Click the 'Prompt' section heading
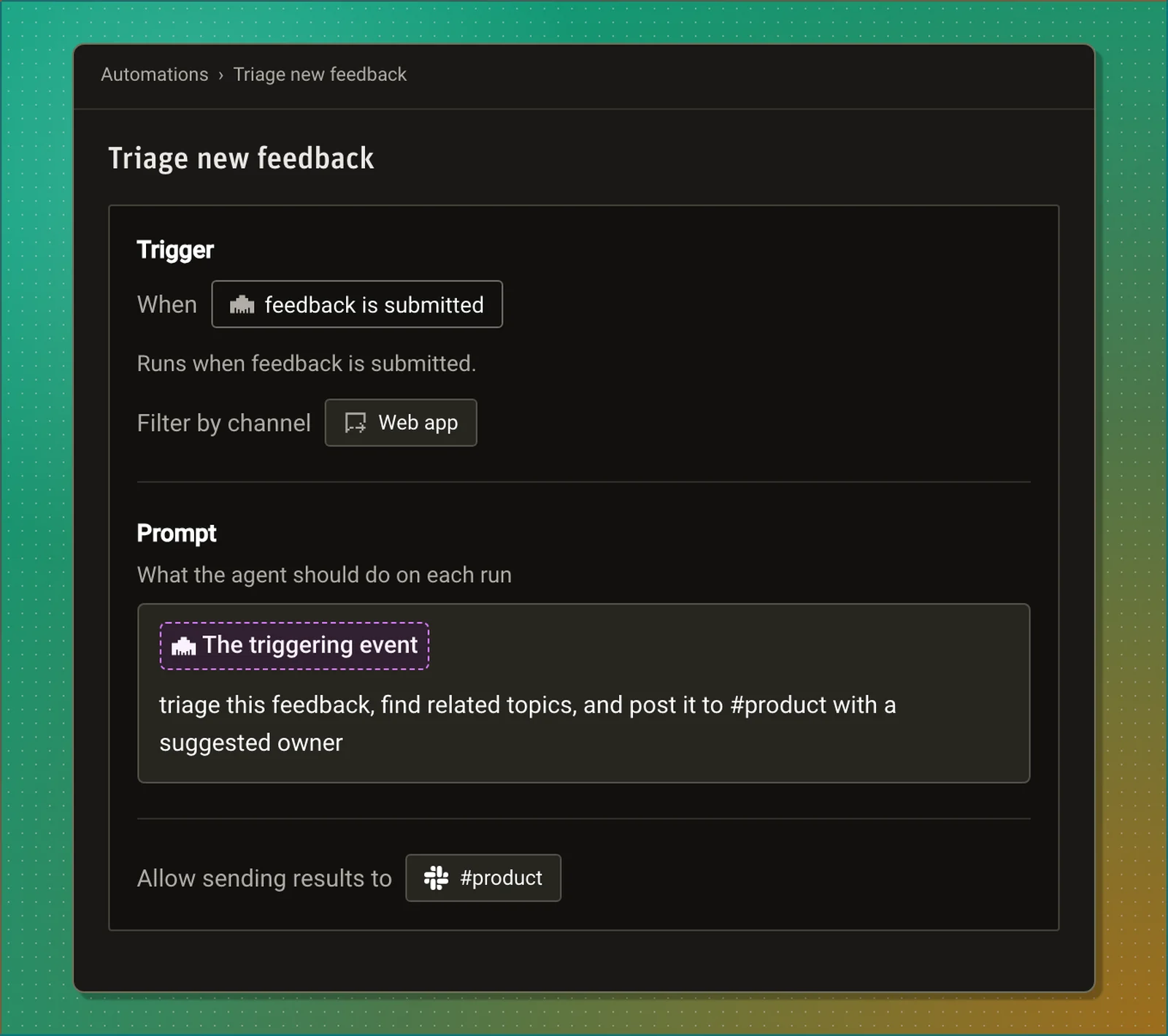1168x1036 pixels. pyautogui.click(x=177, y=534)
